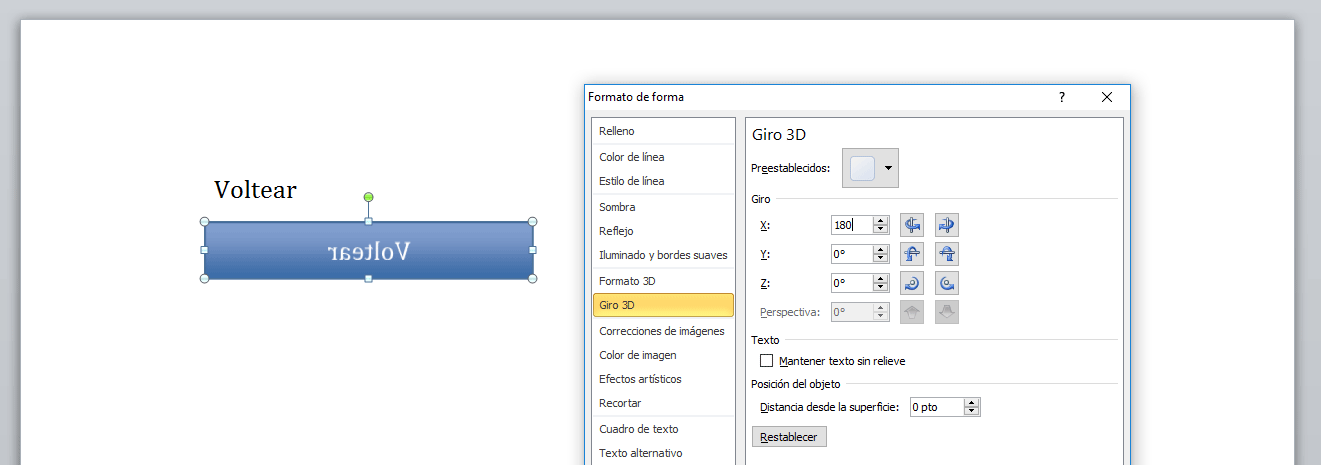Viewport: 1321px width, 465px height.
Task: Click the green rotation handle of the shape
Action: click(x=368, y=197)
